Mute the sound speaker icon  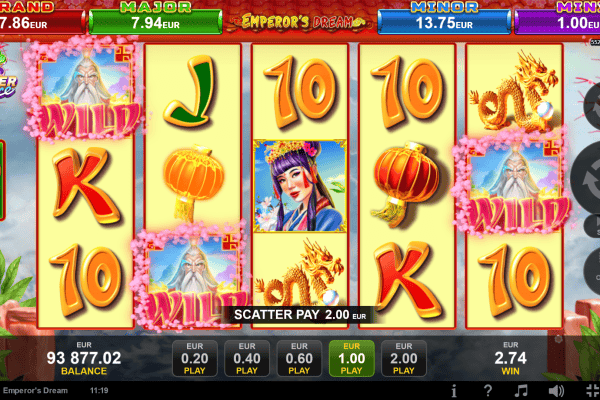556,391
